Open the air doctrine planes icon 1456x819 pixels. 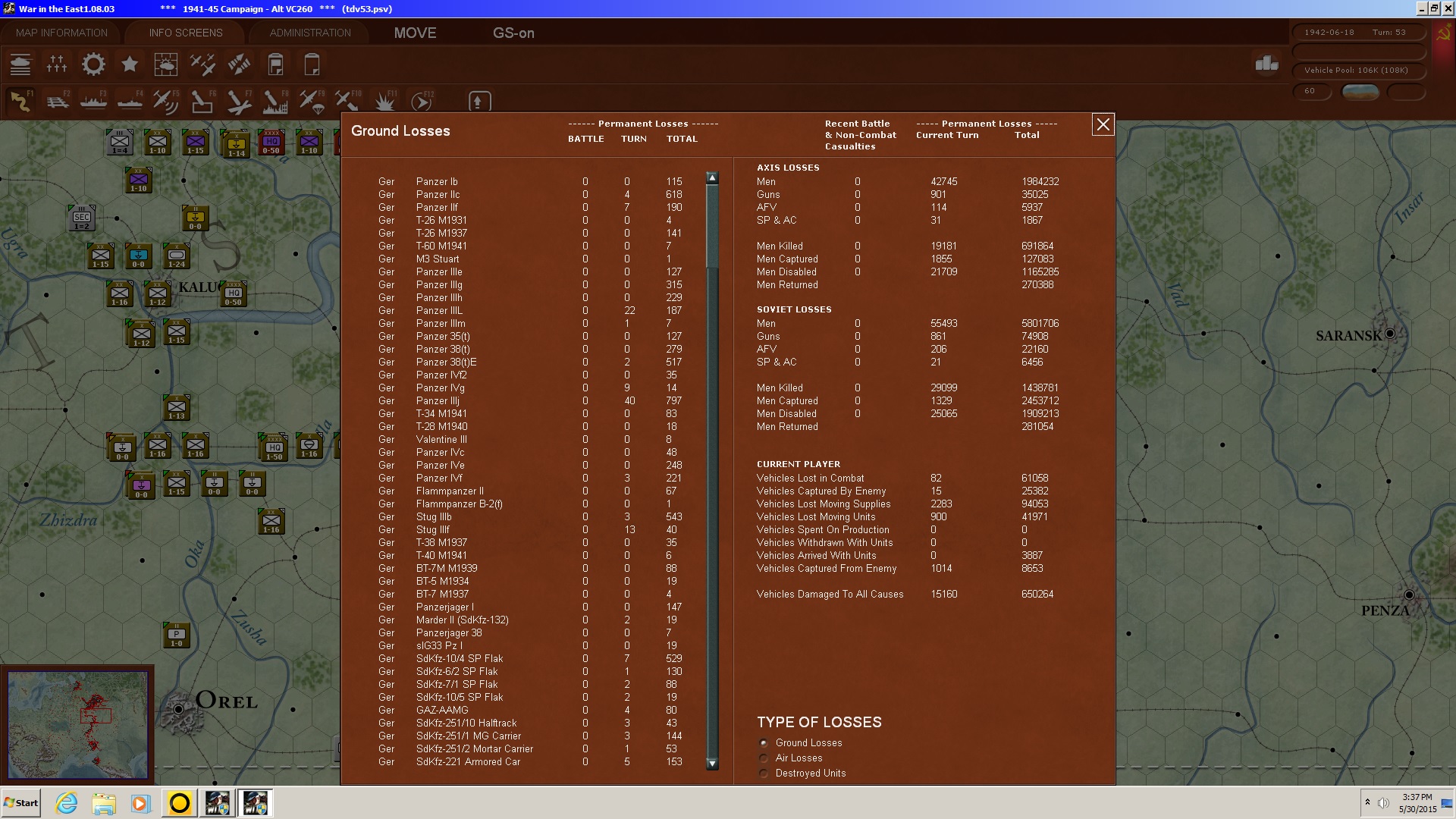coord(202,64)
